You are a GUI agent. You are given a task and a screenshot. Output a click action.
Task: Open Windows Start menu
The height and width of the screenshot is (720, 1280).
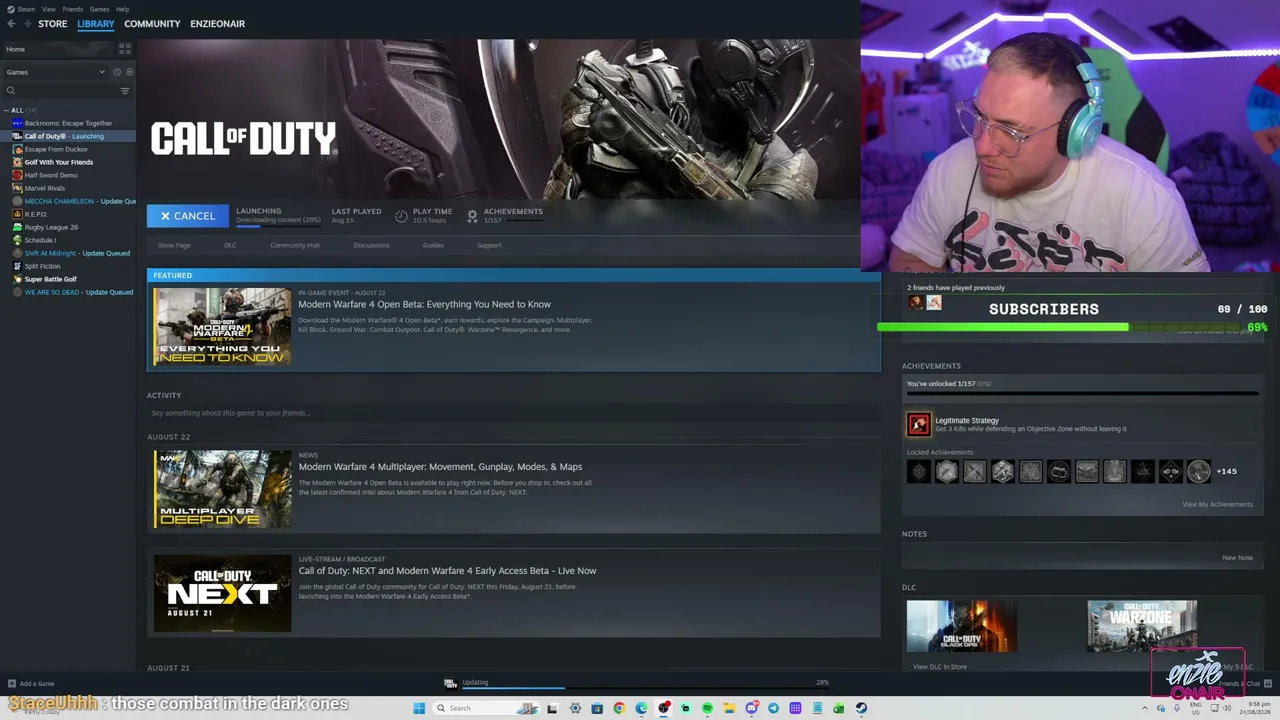pos(419,708)
